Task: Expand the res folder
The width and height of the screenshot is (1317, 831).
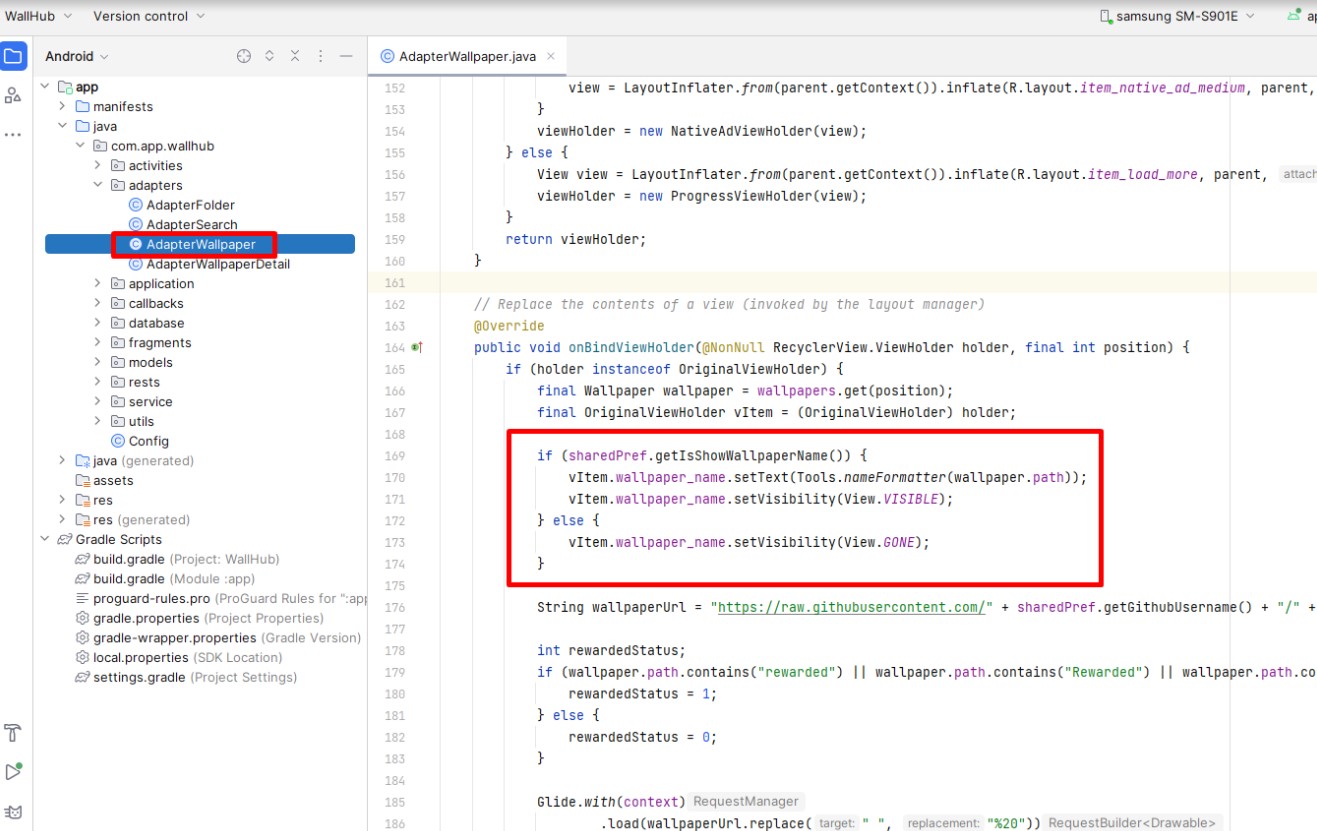Action: click(62, 500)
